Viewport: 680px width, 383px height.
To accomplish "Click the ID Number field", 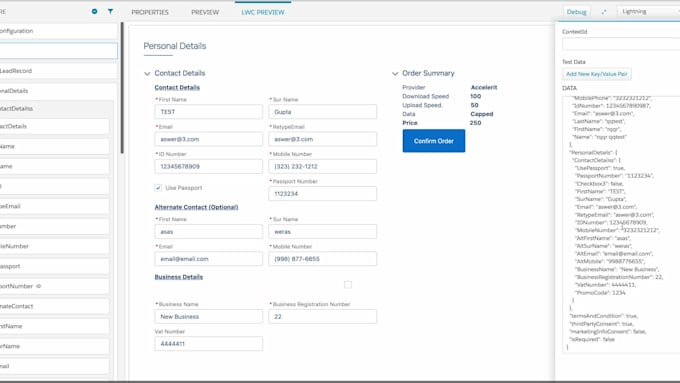I will [208, 167].
